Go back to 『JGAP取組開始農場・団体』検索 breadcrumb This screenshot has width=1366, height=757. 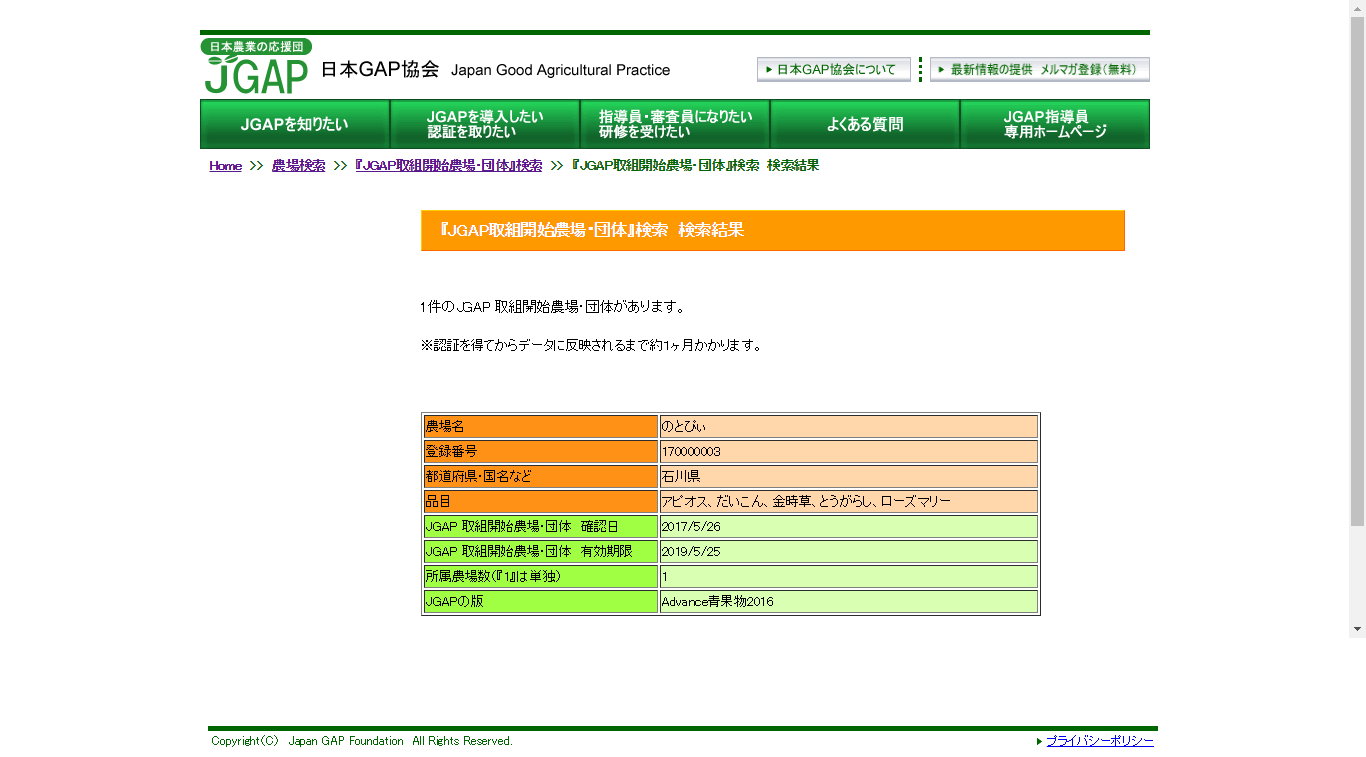448,166
